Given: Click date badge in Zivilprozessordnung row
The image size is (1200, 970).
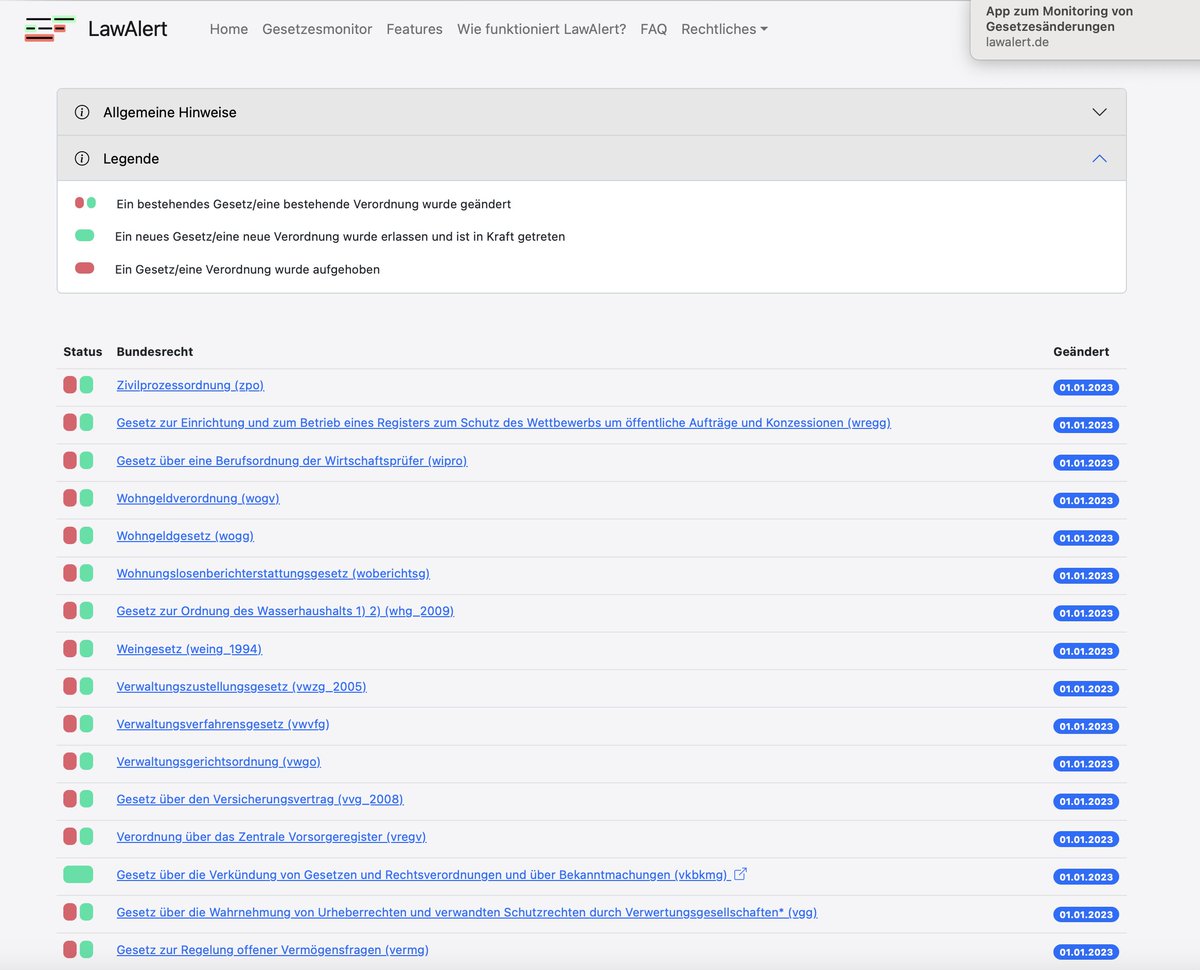Looking at the screenshot, I should [1086, 387].
